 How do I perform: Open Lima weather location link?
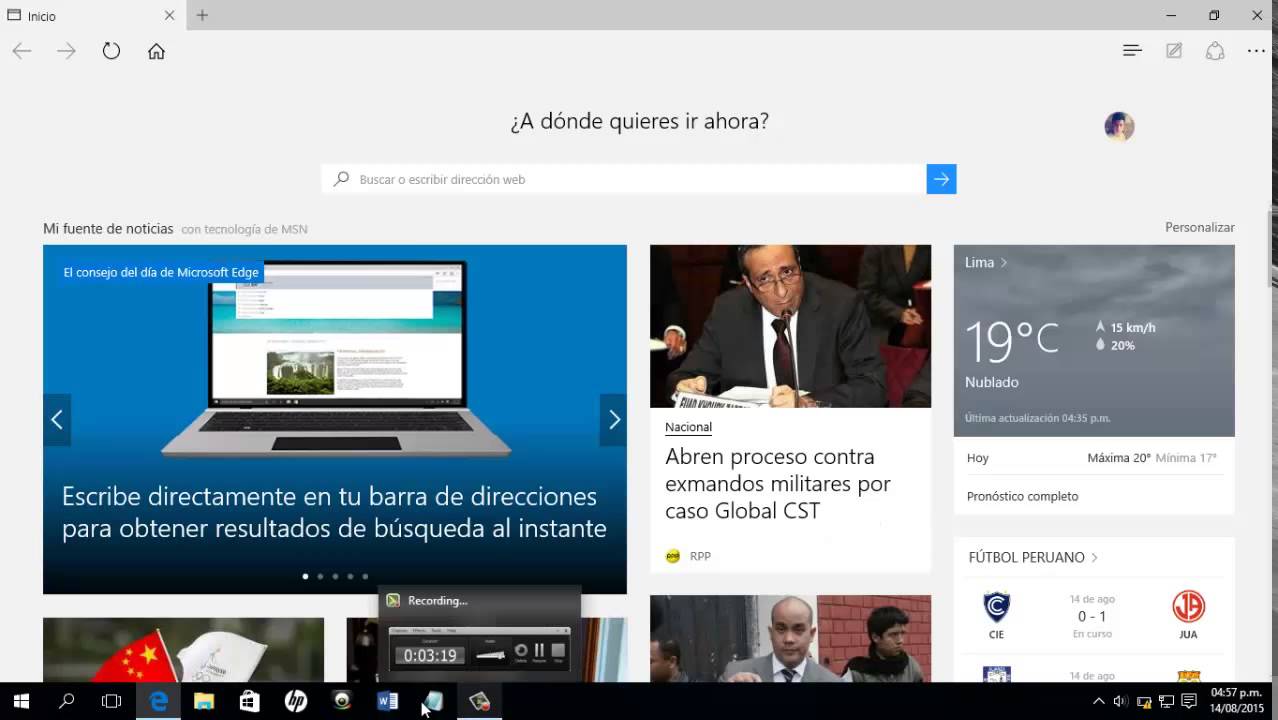pyautogui.click(x=986, y=262)
